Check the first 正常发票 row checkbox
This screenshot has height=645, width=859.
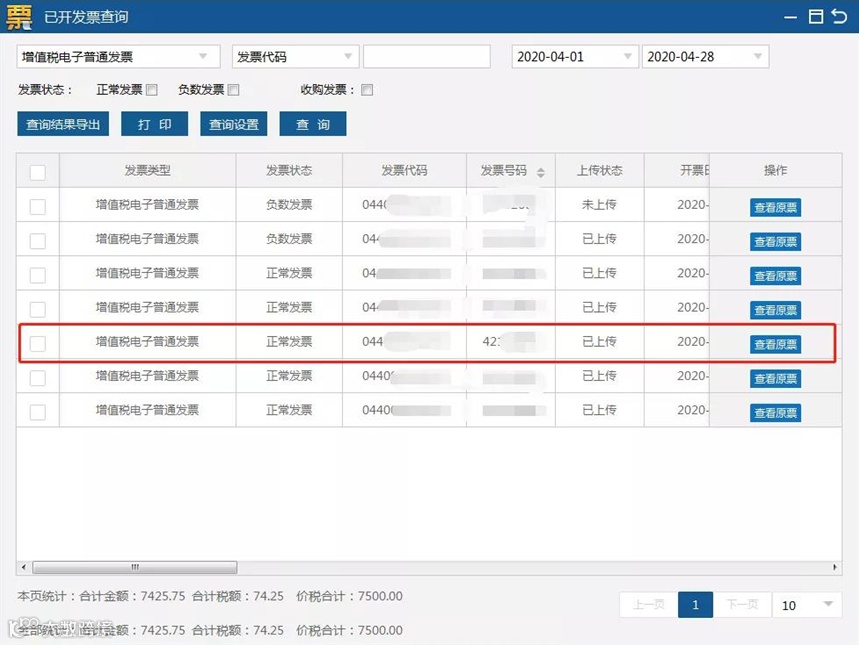tap(38, 275)
